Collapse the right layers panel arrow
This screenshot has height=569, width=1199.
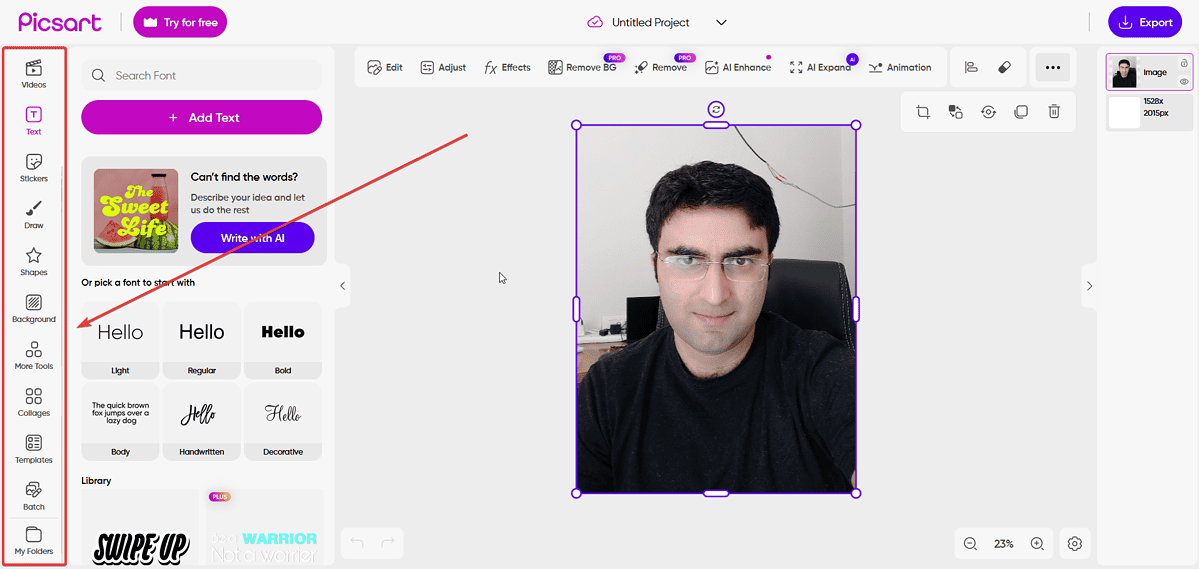point(1089,286)
